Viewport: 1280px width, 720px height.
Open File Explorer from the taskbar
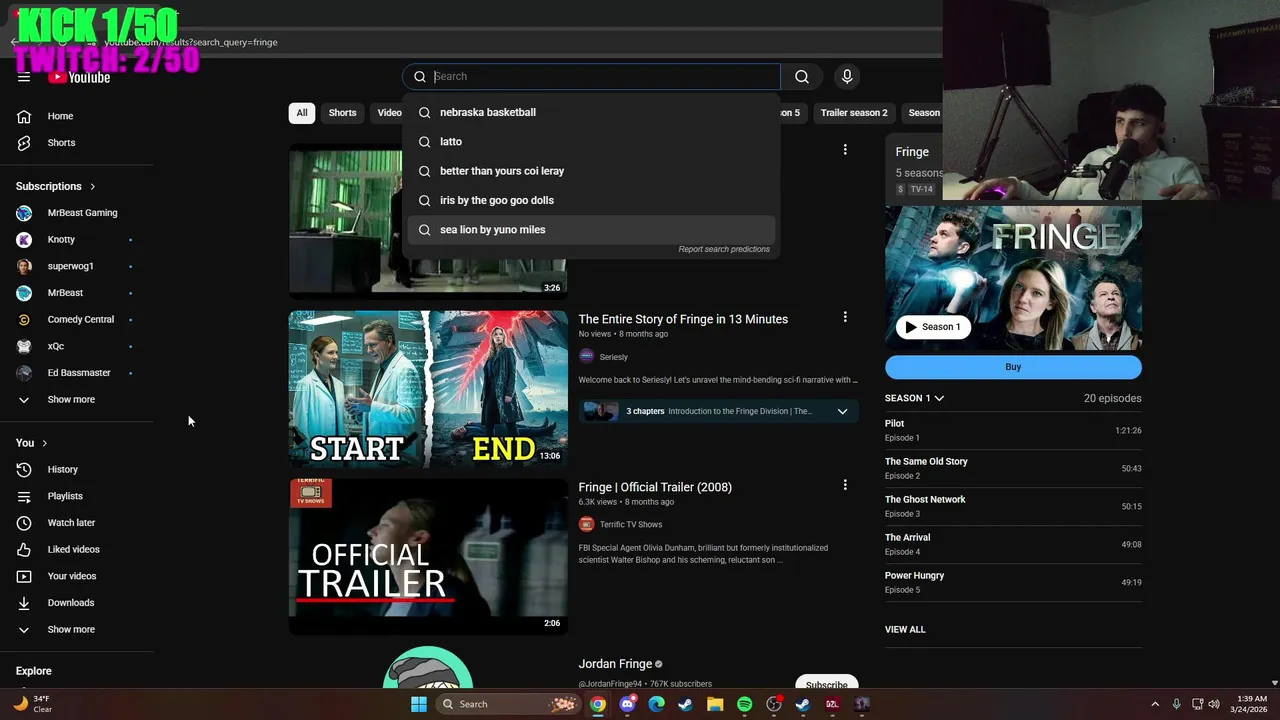click(715, 704)
